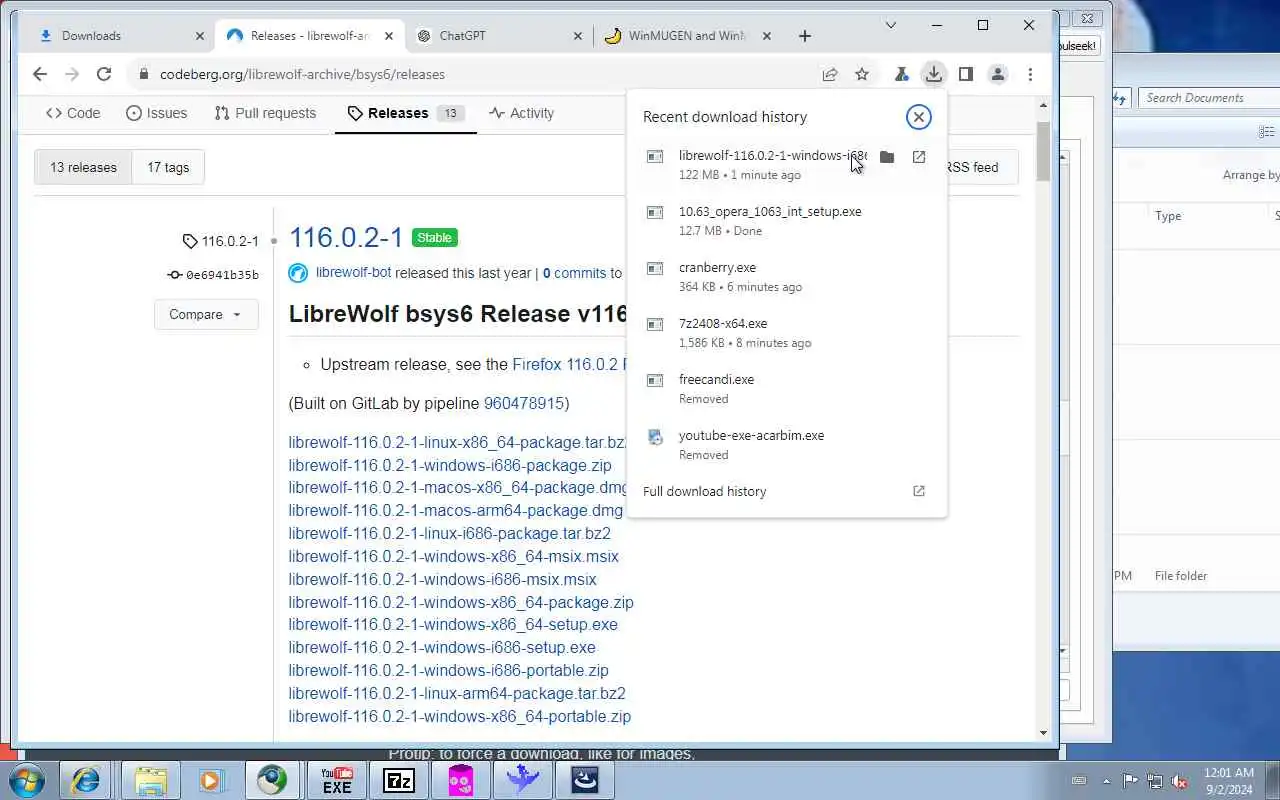Download windows-i686-setup.exe
This screenshot has height=800, width=1280.
tap(442, 647)
